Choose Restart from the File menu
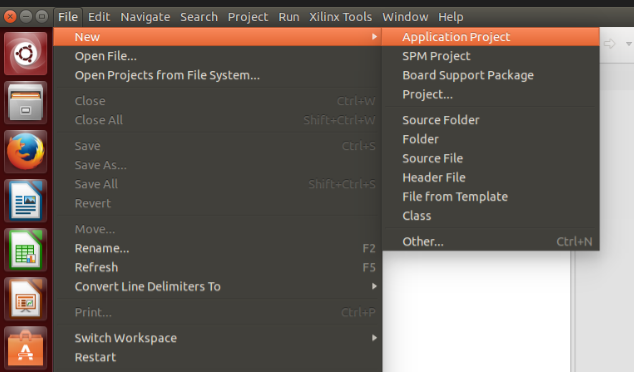The image size is (634, 372). [x=218, y=357]
